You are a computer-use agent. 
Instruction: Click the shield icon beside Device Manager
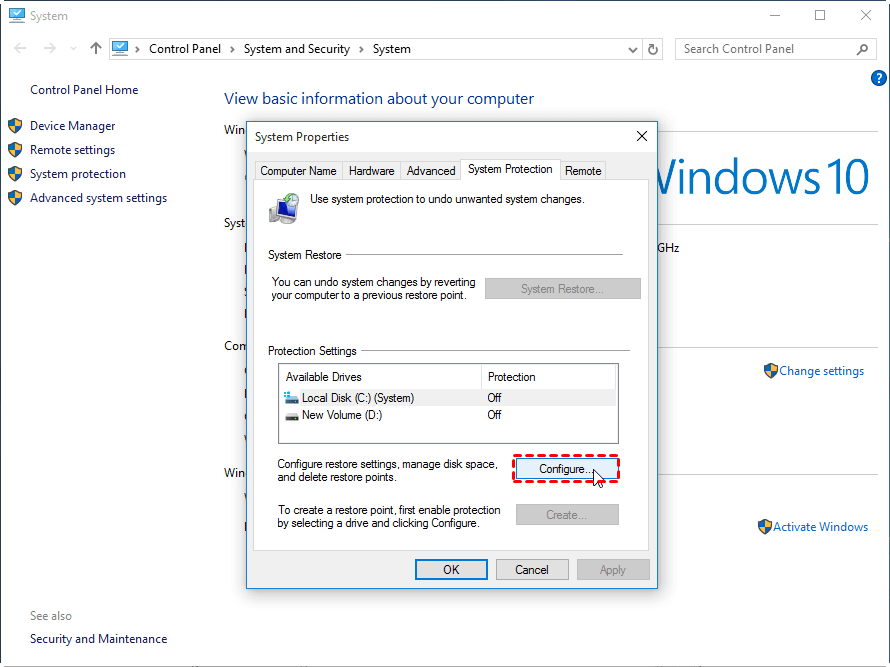point(15,125)
